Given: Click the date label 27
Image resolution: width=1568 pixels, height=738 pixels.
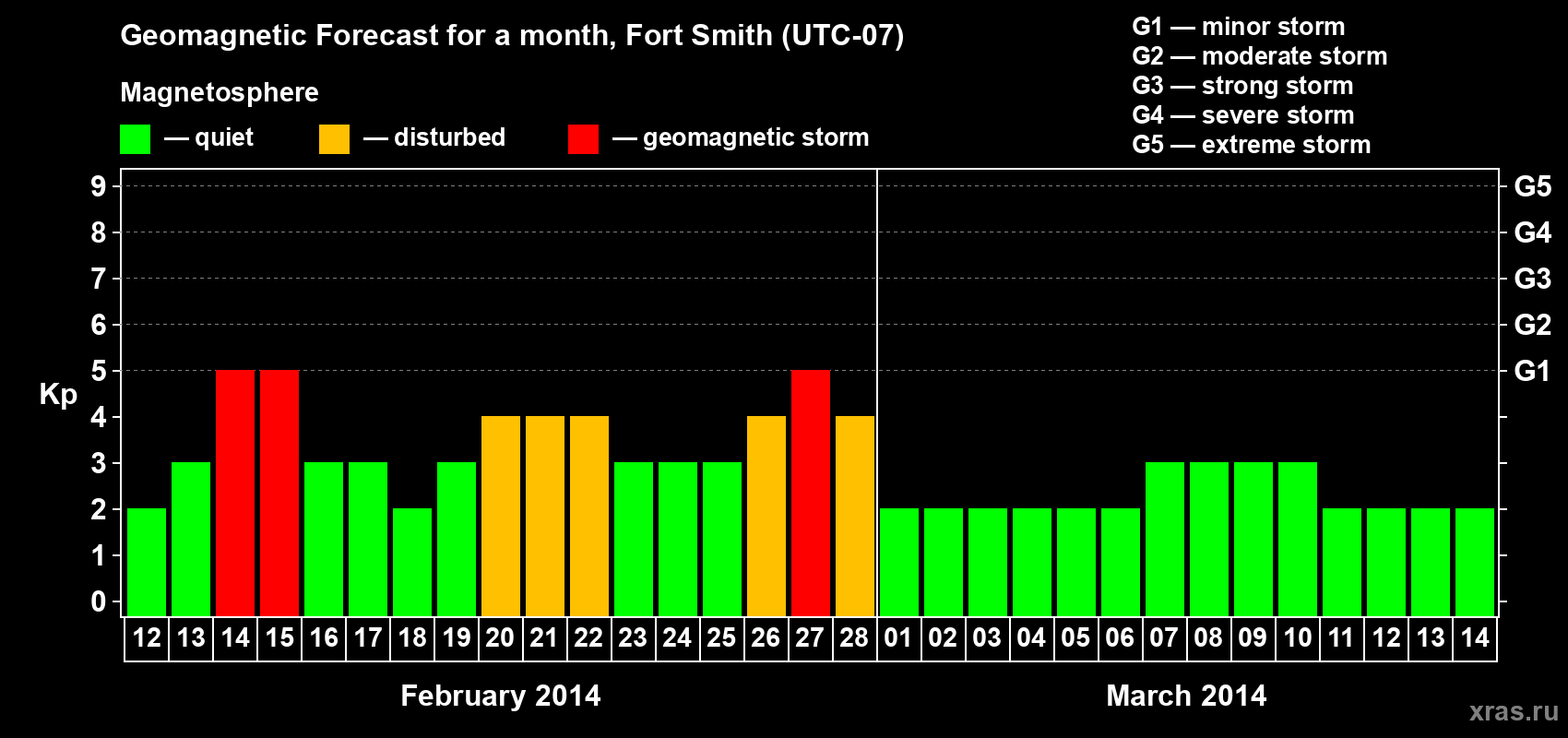Looking at the screenshot, I should coord(811,637).
